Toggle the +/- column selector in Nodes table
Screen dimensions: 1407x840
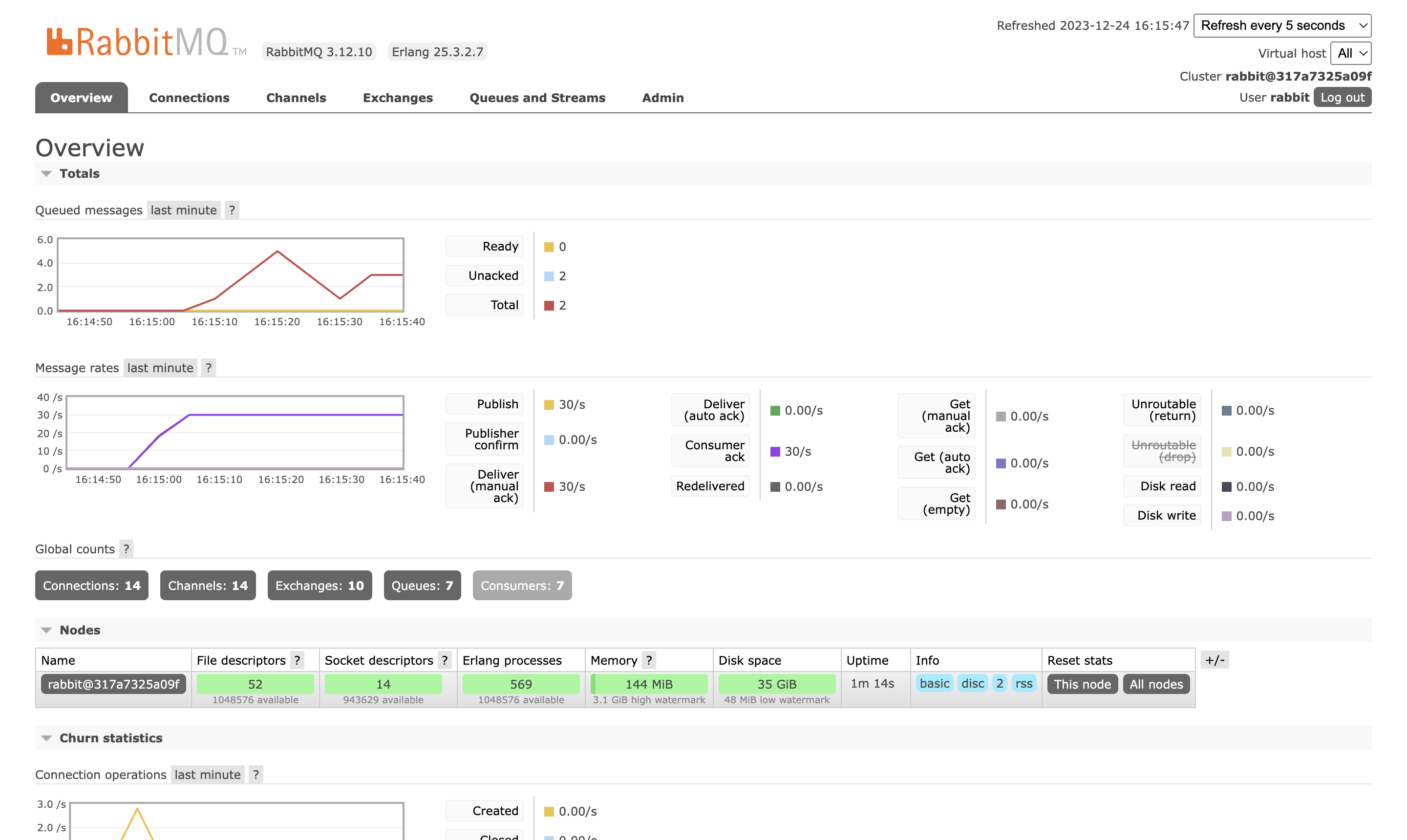pyautogui.click(x=1215, y=659)
